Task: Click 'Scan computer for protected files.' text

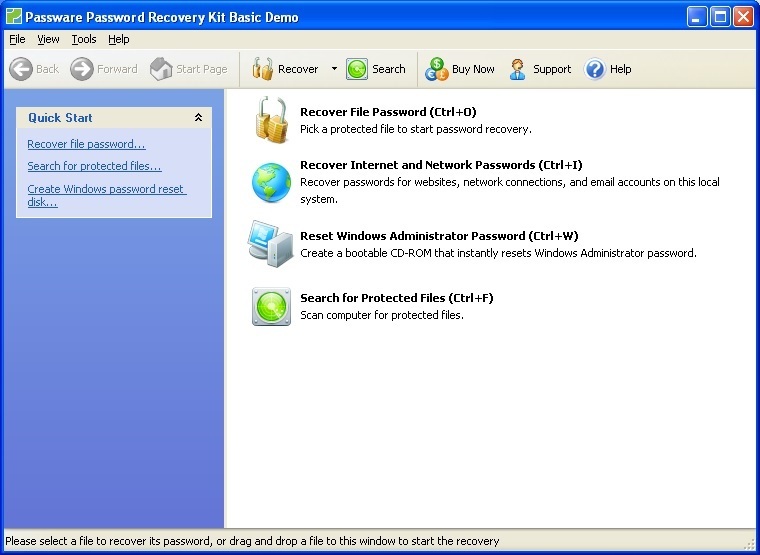Action: click(x=382, y=315)
